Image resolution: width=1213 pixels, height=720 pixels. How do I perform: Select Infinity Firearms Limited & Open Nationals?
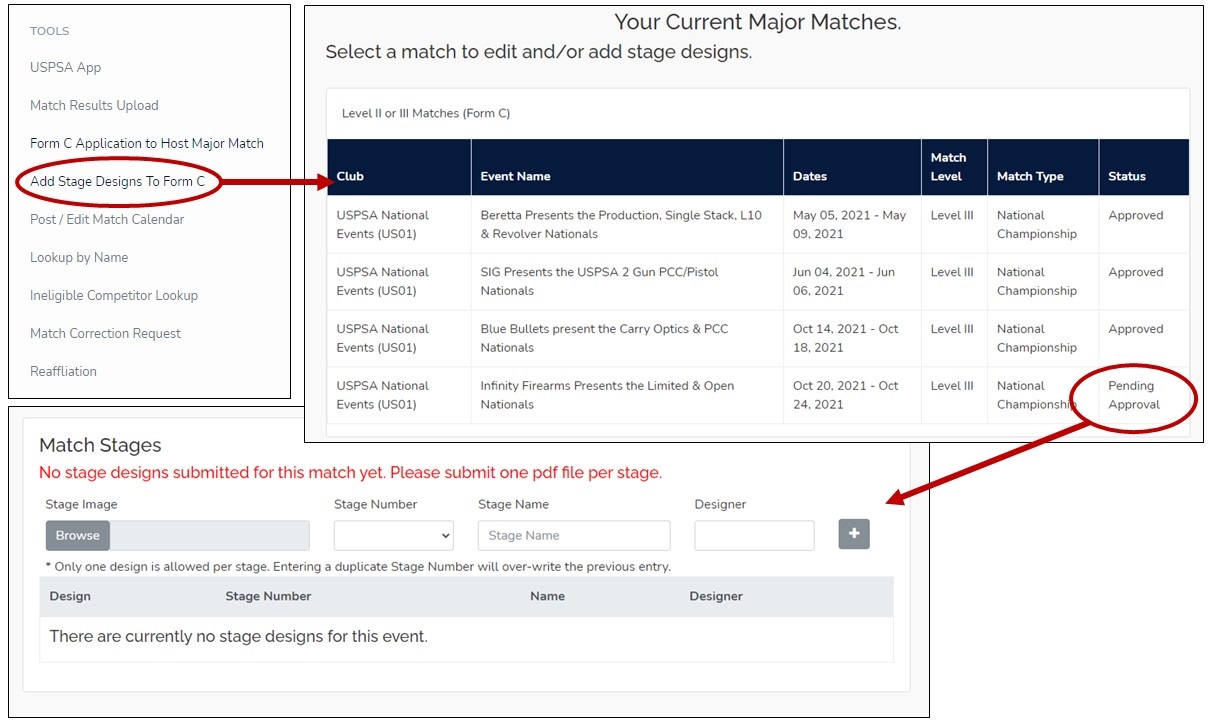[x=606, y=395]
